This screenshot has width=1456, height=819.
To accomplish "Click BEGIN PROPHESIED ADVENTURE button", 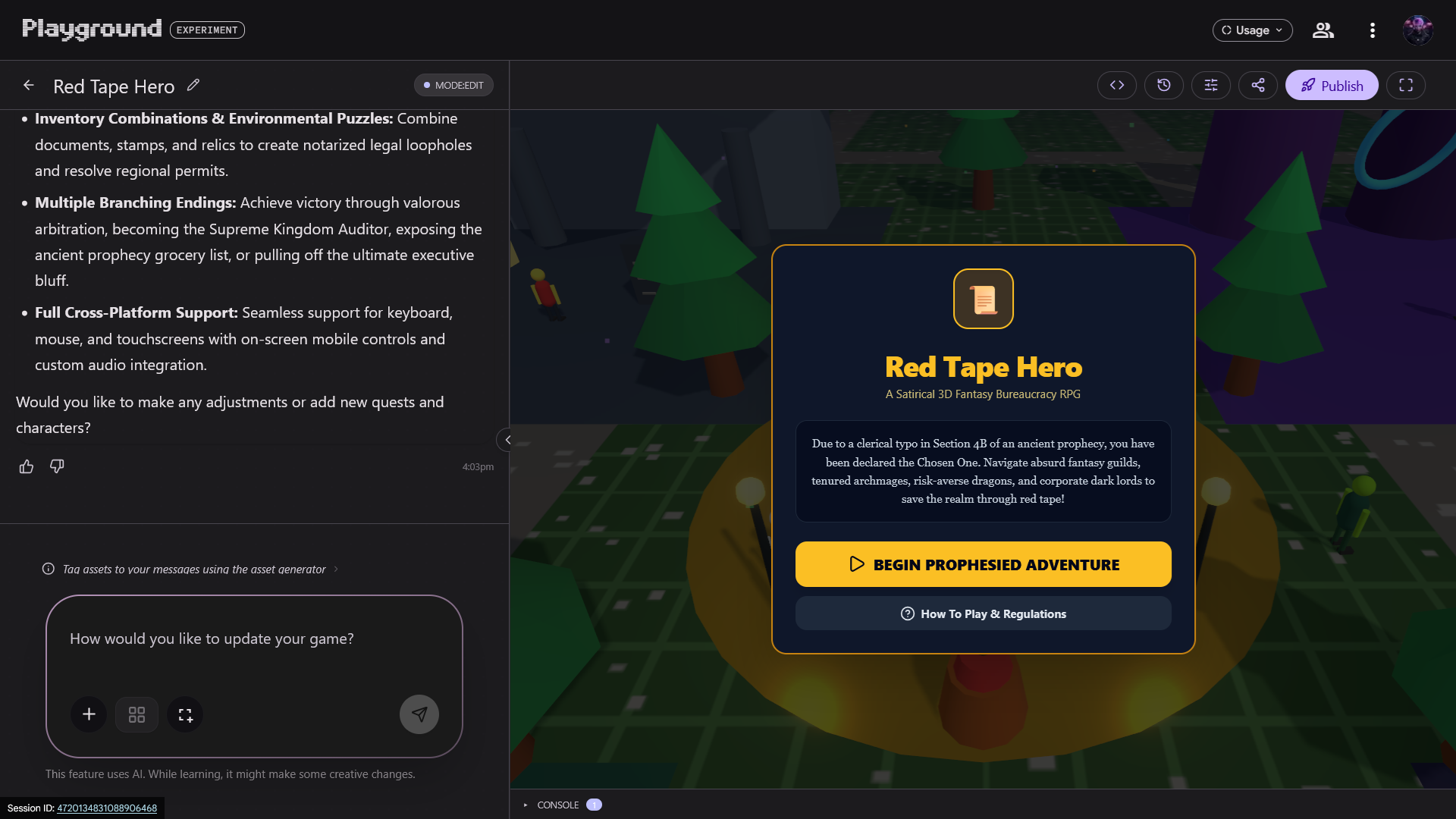I will pos(984,564).
